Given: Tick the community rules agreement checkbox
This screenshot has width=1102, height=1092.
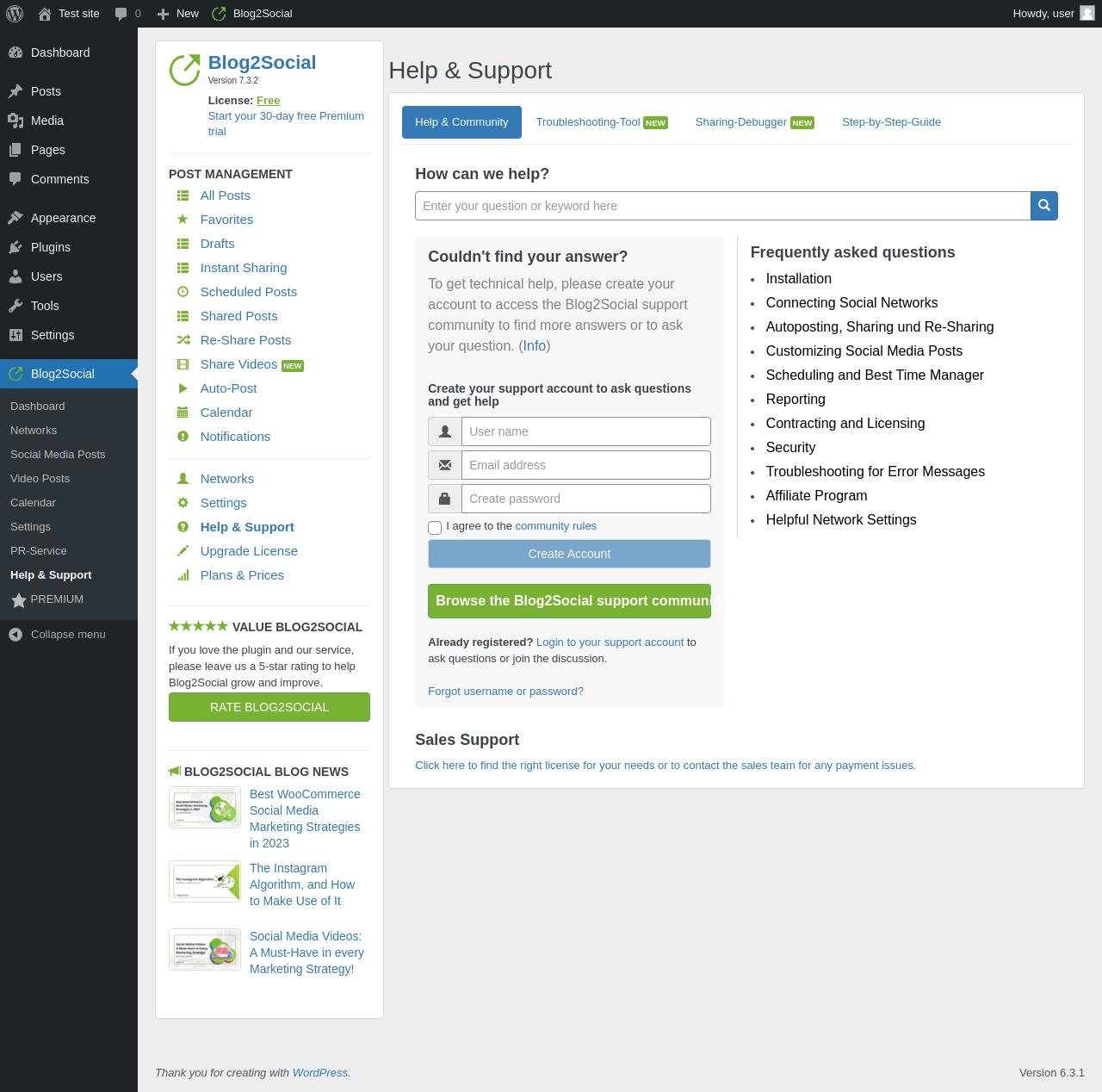Looking at the screenshot, I should 435,528.
